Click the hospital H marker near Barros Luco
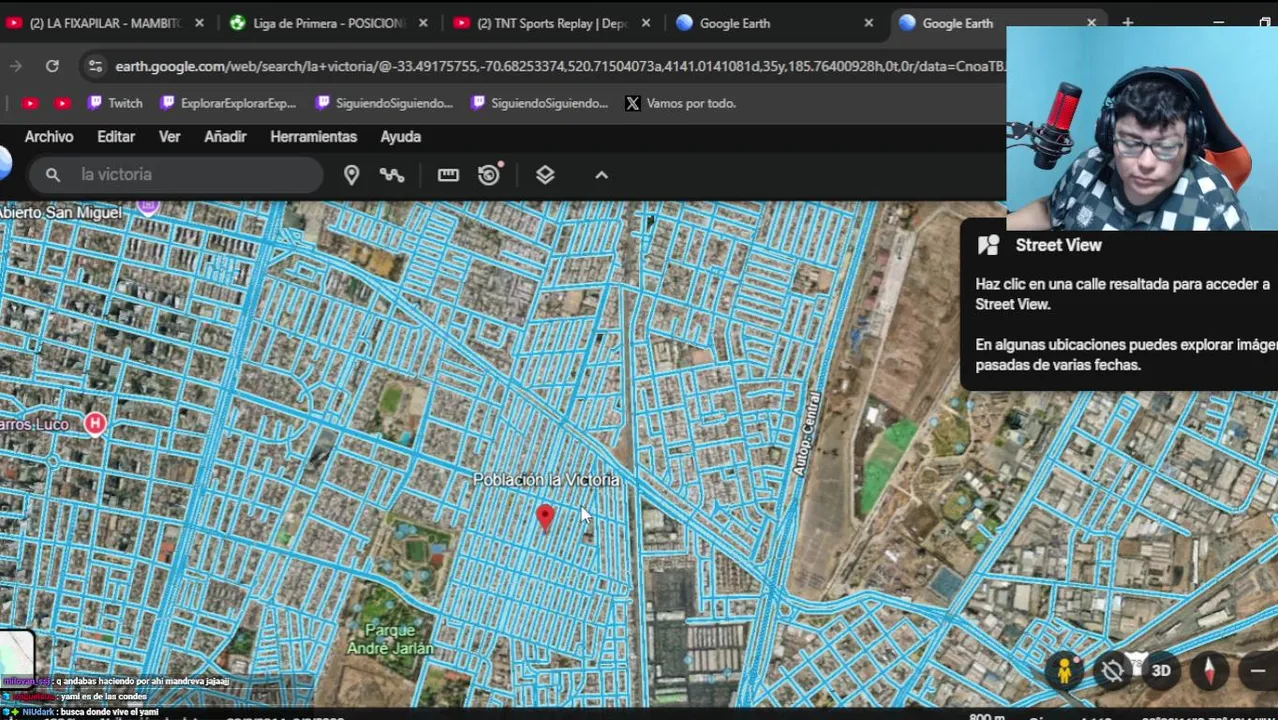This screenshot has width=1278, height=720. [95, 424]
